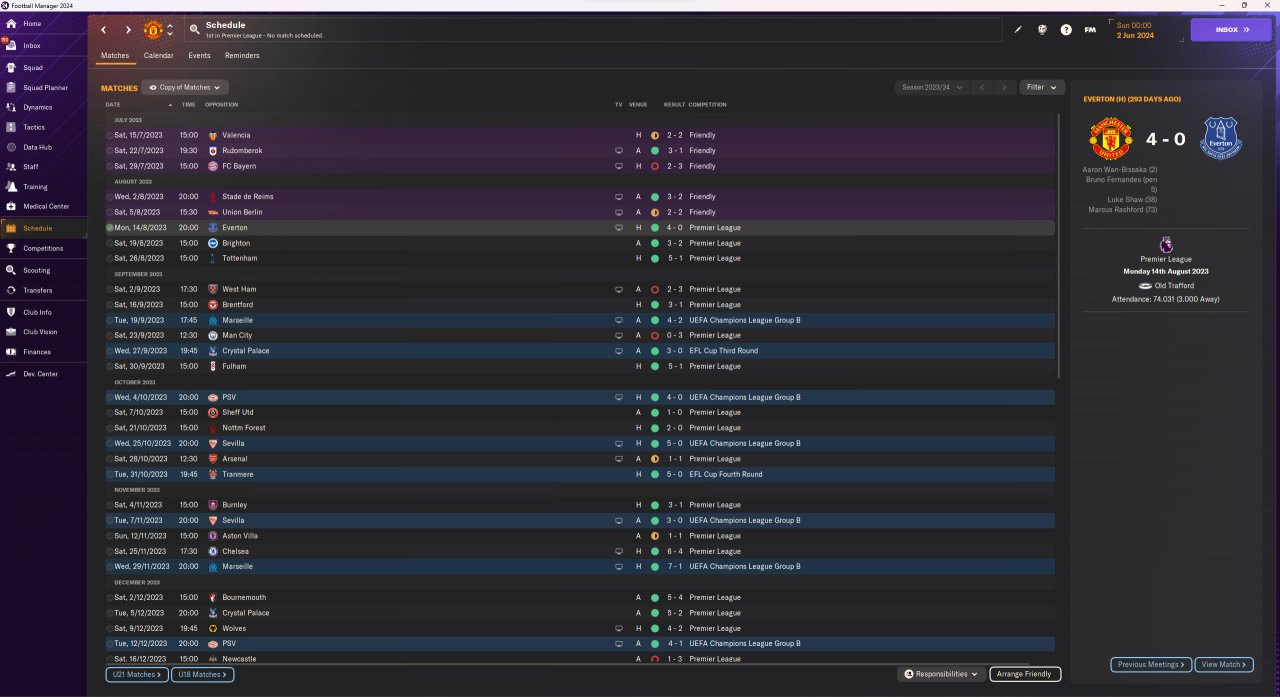Open Training in the sidebar
Viewport: 1280px width, 697px height.
point(44,187)
